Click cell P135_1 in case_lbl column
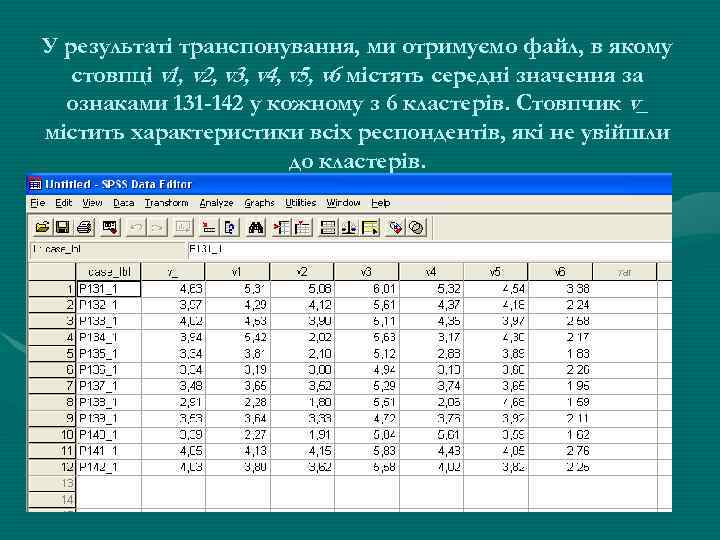Screen dimensions: 720x540 pyautogui.click(x=109, y=354)
